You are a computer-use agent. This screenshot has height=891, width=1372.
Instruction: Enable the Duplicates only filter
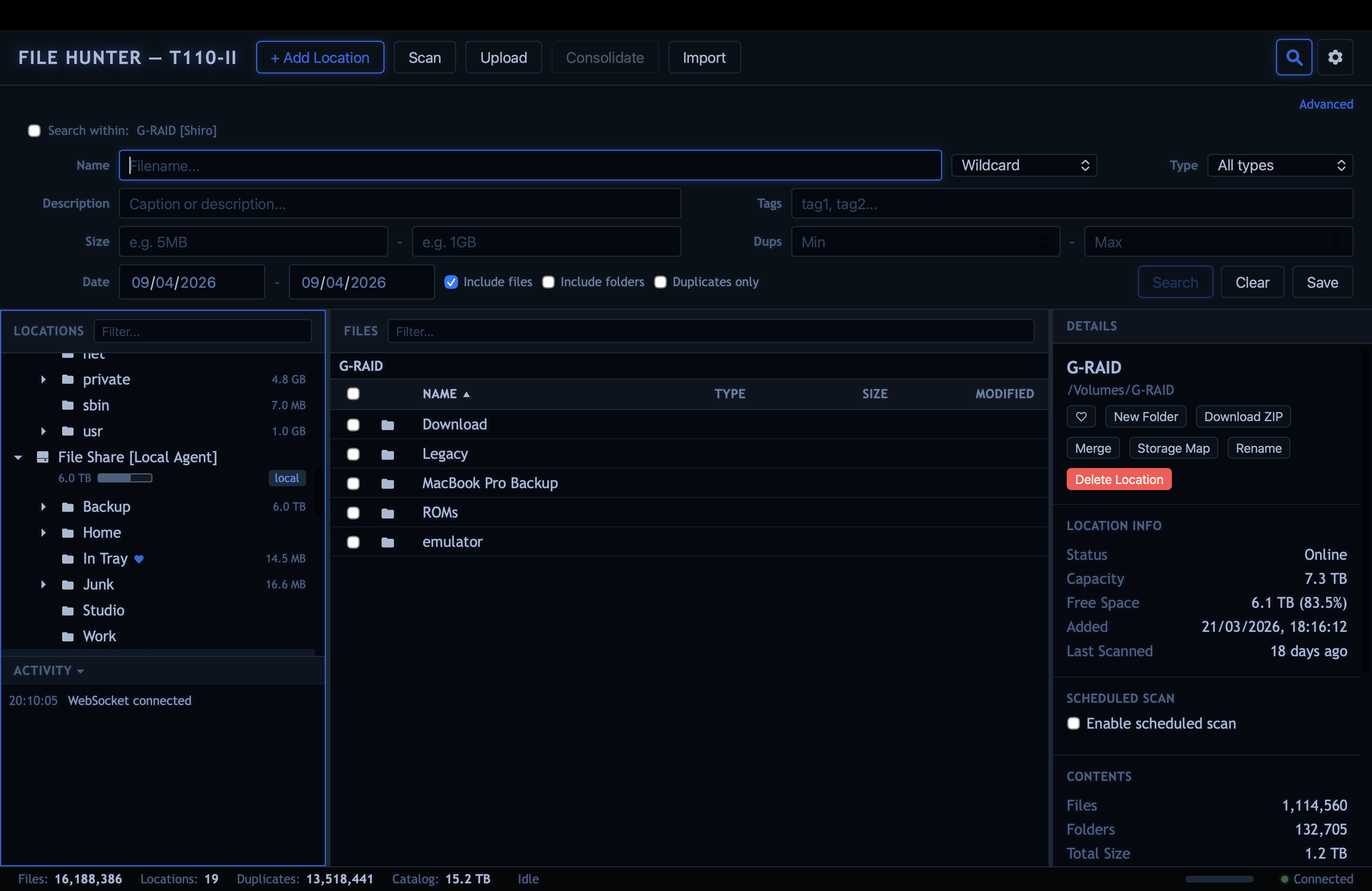[x=660, y=282]
